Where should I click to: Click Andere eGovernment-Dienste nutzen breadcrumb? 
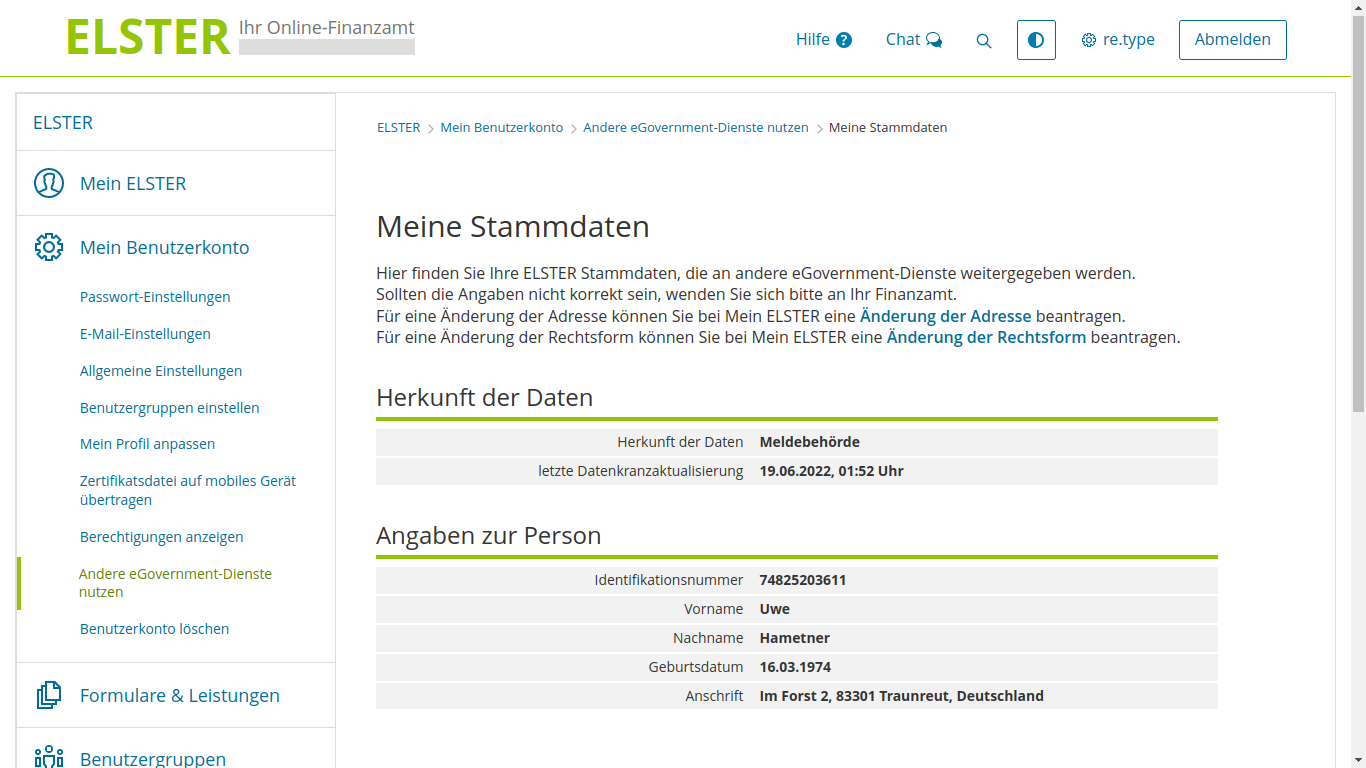(x=696, y=128)
